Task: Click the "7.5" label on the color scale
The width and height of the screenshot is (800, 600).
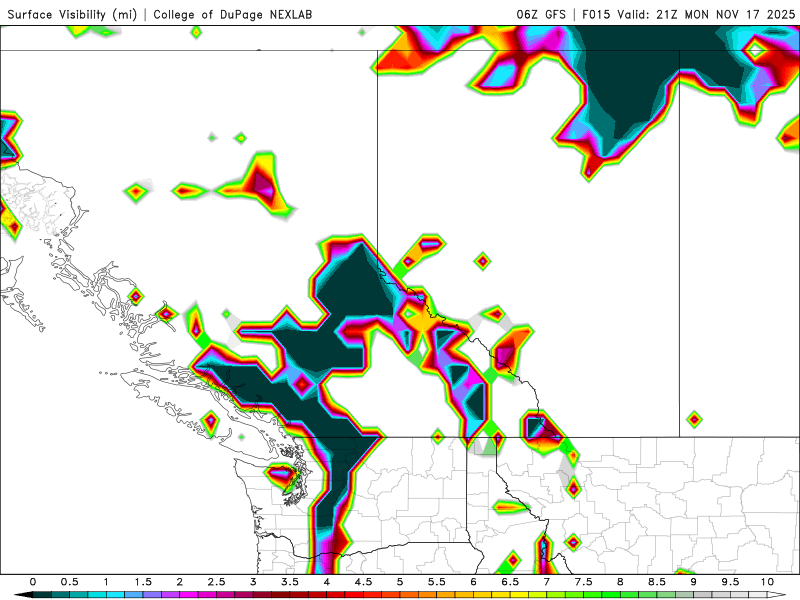Action: (584, 582)
